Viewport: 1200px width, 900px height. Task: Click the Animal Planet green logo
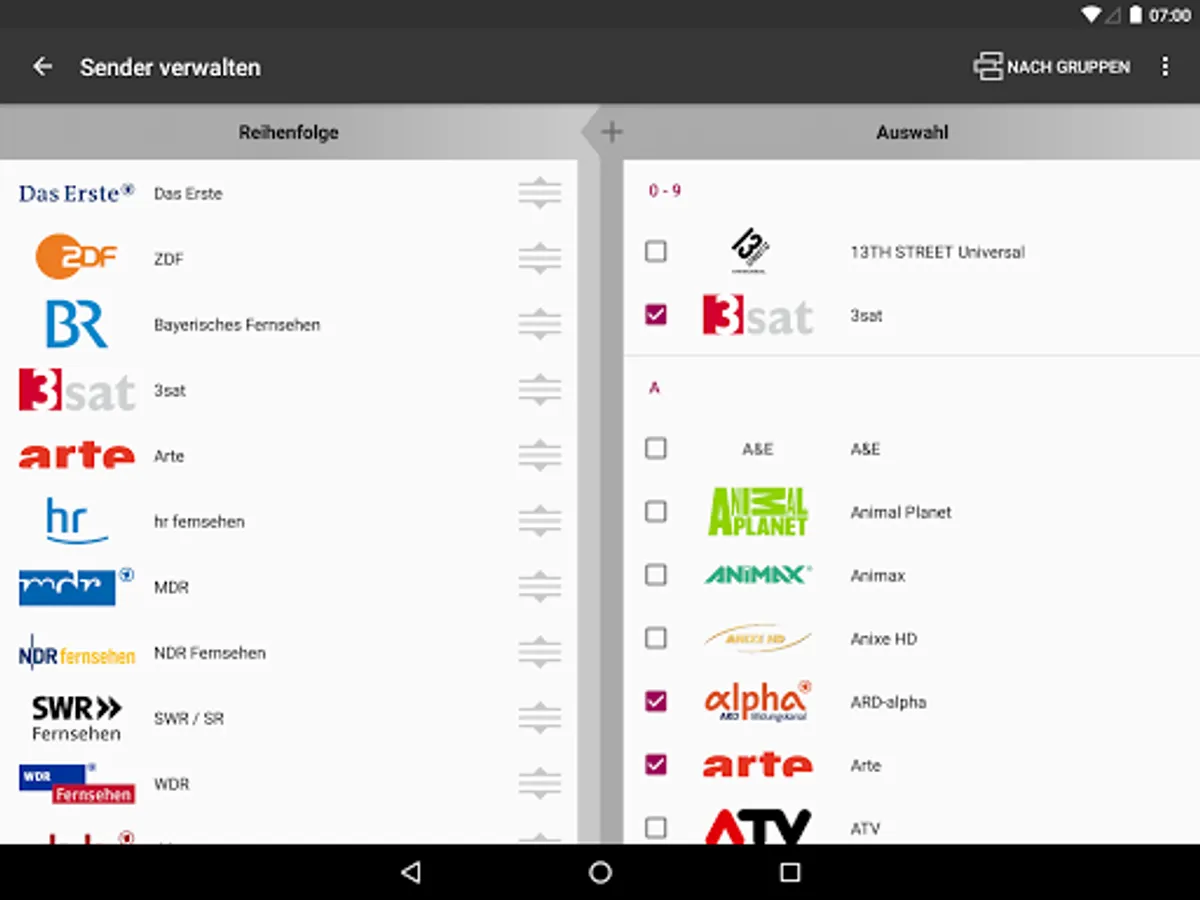coord(757,511)
